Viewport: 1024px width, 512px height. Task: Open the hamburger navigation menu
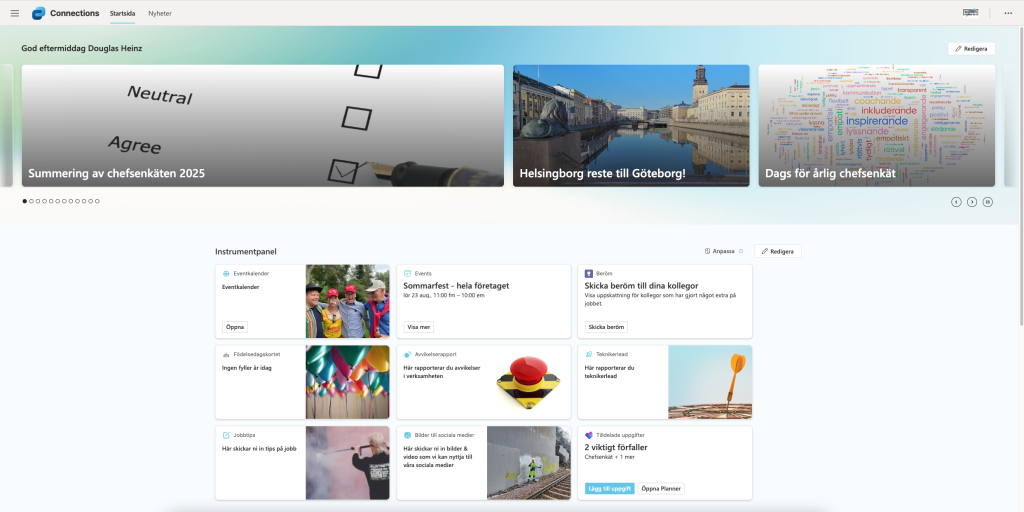click(x=14, y=13)
